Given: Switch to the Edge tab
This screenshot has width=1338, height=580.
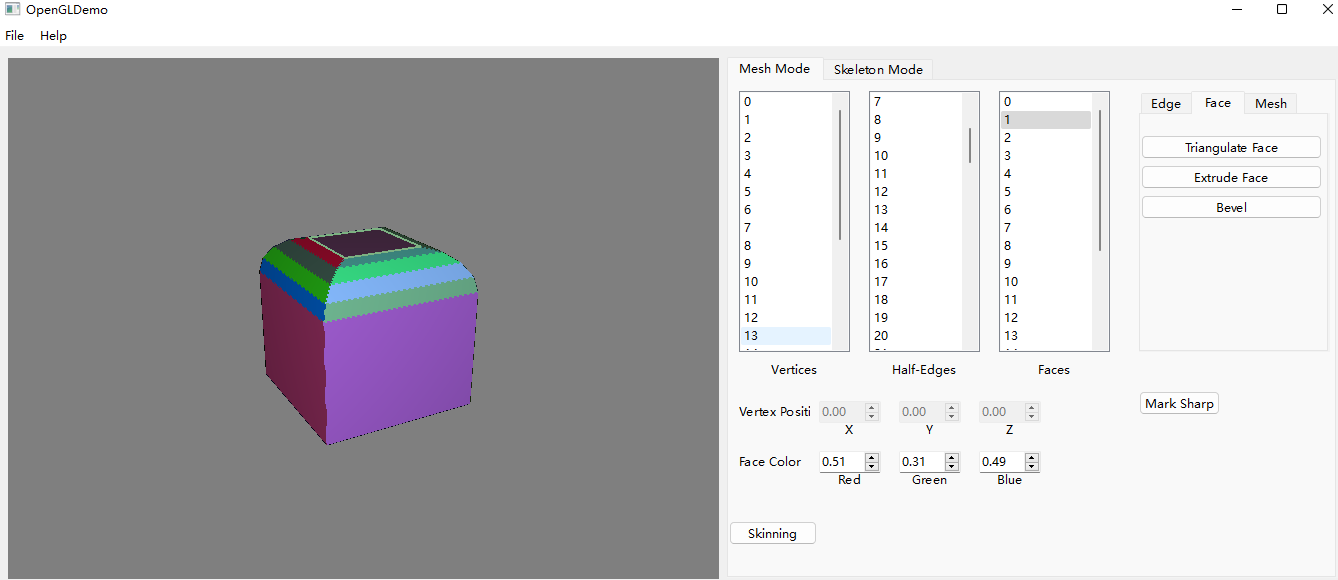Looking at the screenshot, I should pos(1165,103).
